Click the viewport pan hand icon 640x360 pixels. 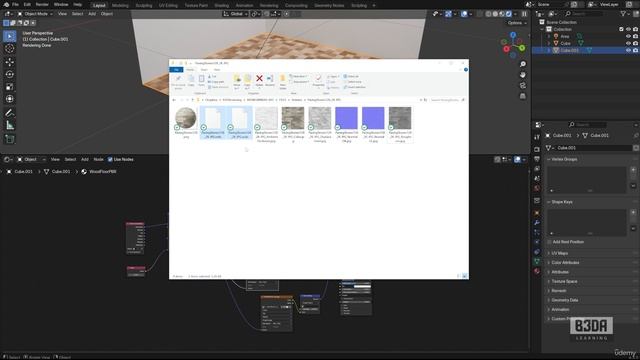tap(523, 75)
